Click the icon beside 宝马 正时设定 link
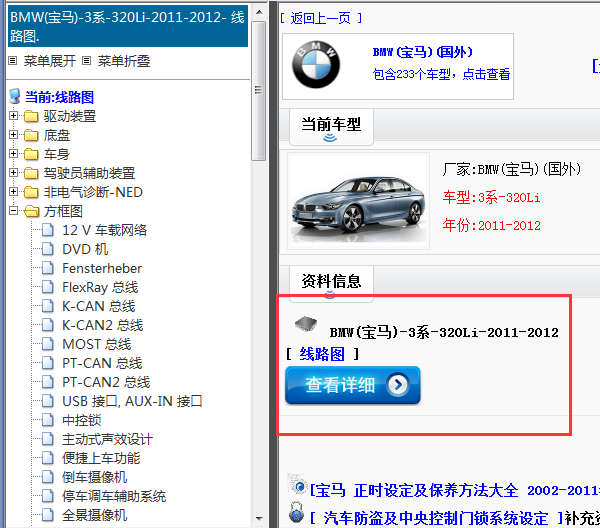The height and width of the screenshot is (528, 600). [x=298, y=484]
